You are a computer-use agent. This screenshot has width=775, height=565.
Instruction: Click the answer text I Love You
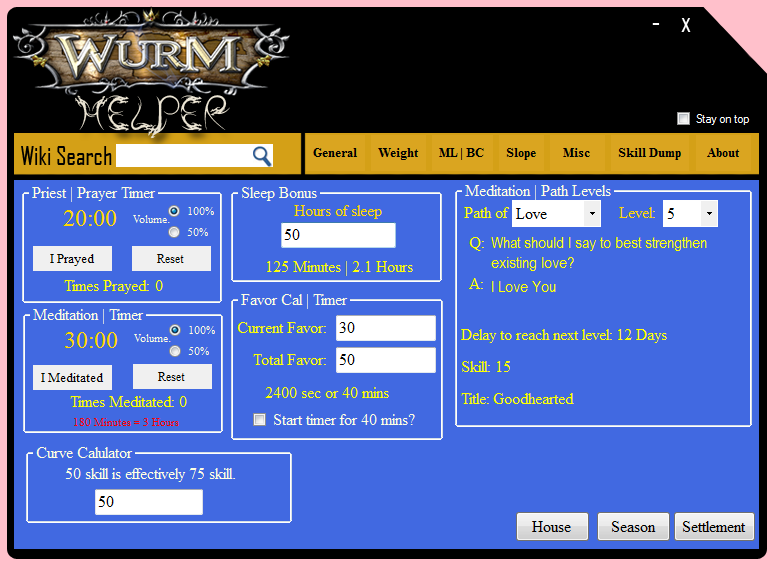coord(523,287)
